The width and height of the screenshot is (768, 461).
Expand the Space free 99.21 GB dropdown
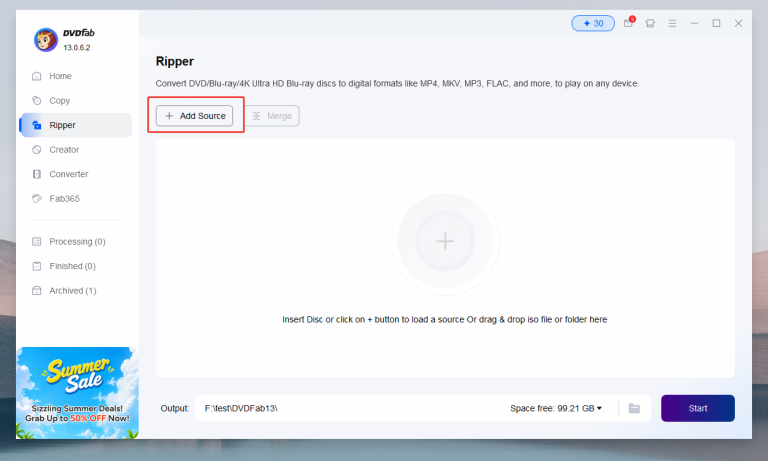[x=555, y=408]
